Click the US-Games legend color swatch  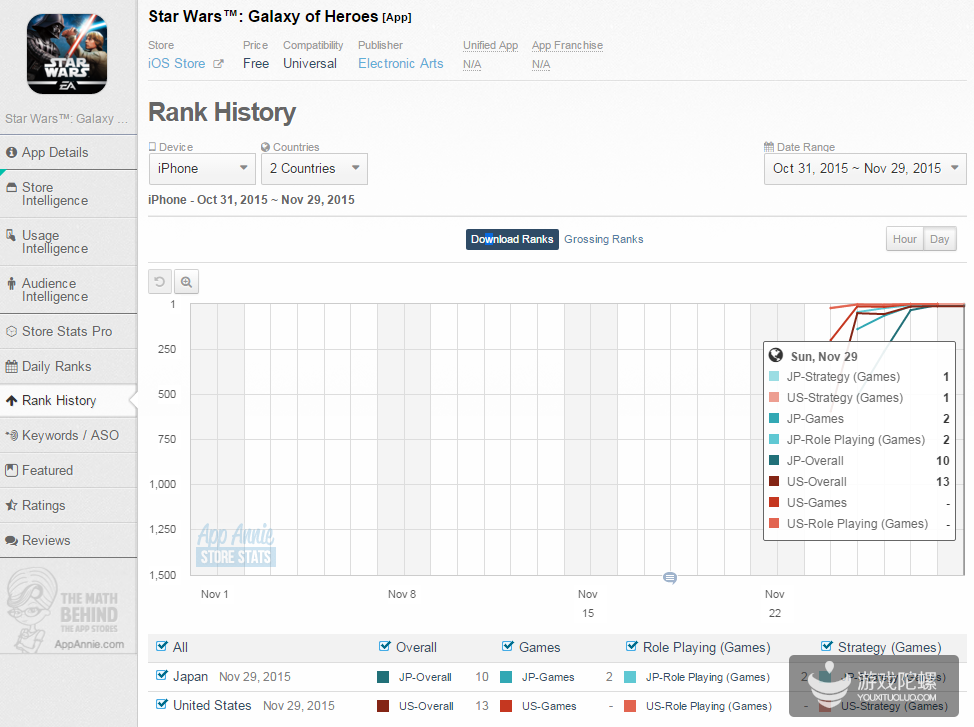506,706
